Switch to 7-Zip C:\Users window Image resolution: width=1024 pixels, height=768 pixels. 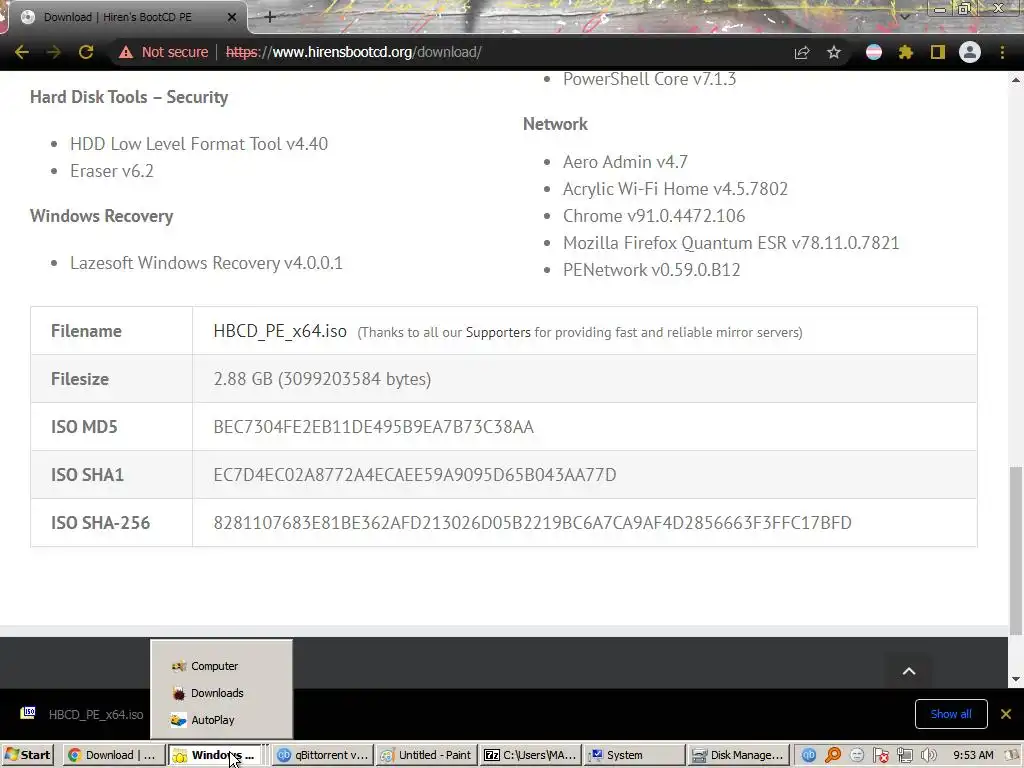531,755
